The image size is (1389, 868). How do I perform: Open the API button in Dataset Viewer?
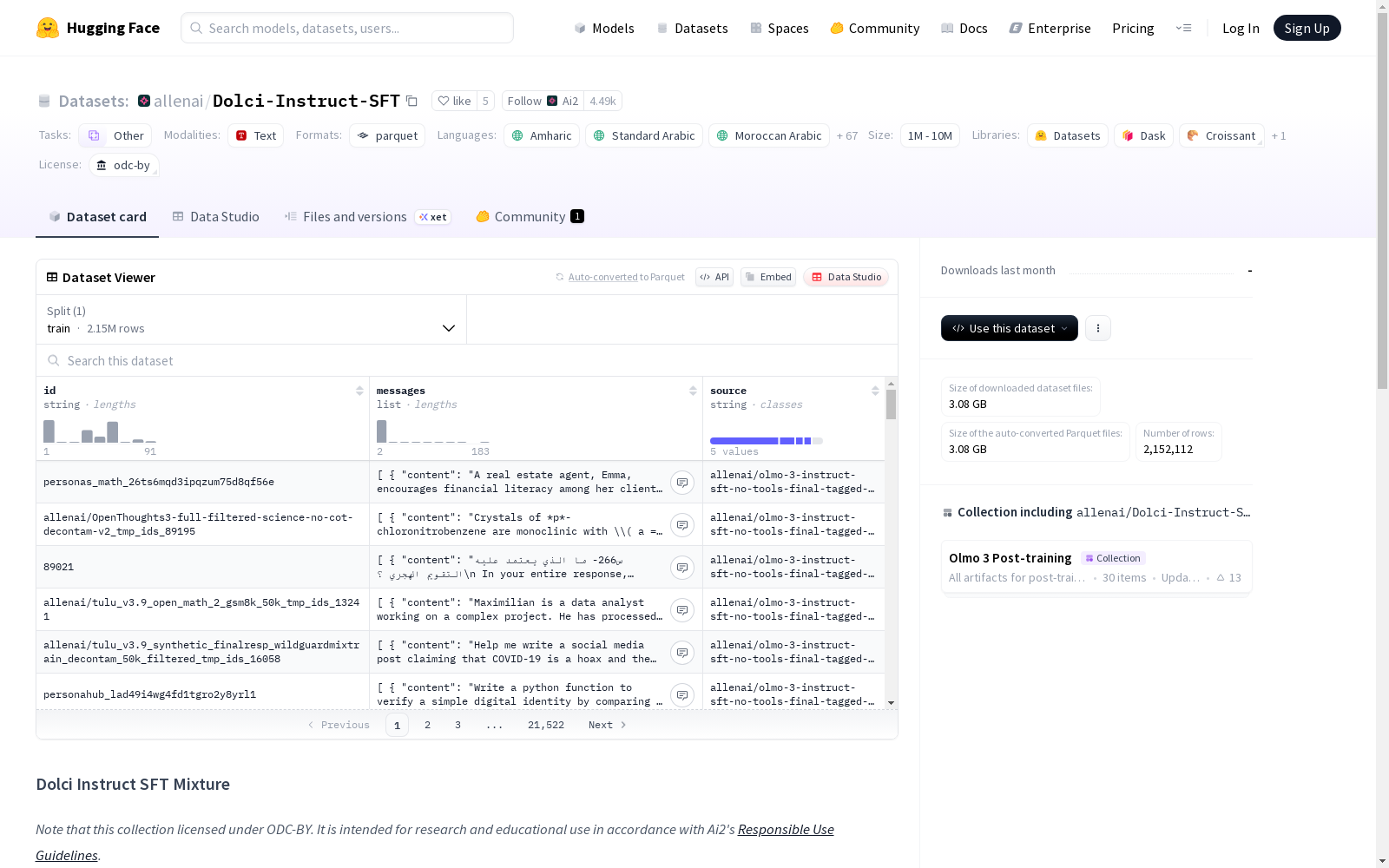714,277
